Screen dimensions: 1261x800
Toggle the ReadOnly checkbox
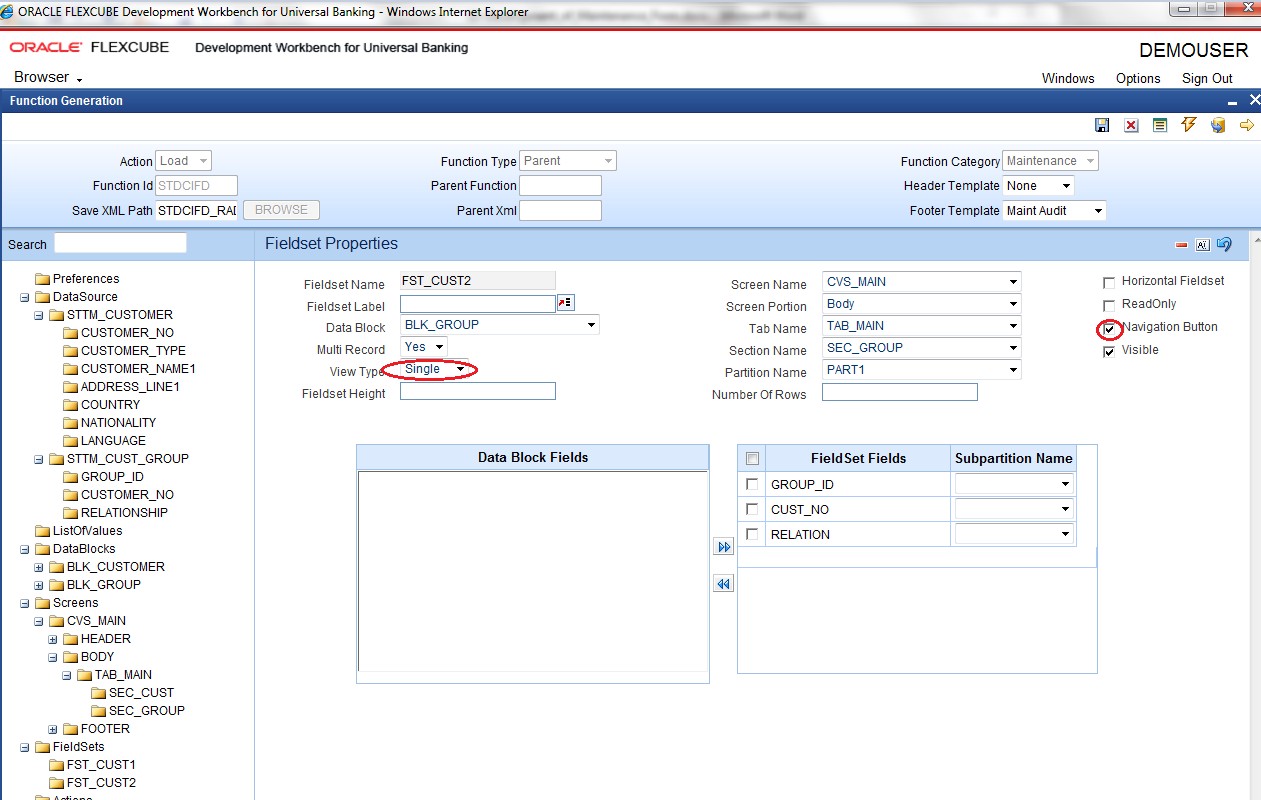click(x=1109, y=306)
